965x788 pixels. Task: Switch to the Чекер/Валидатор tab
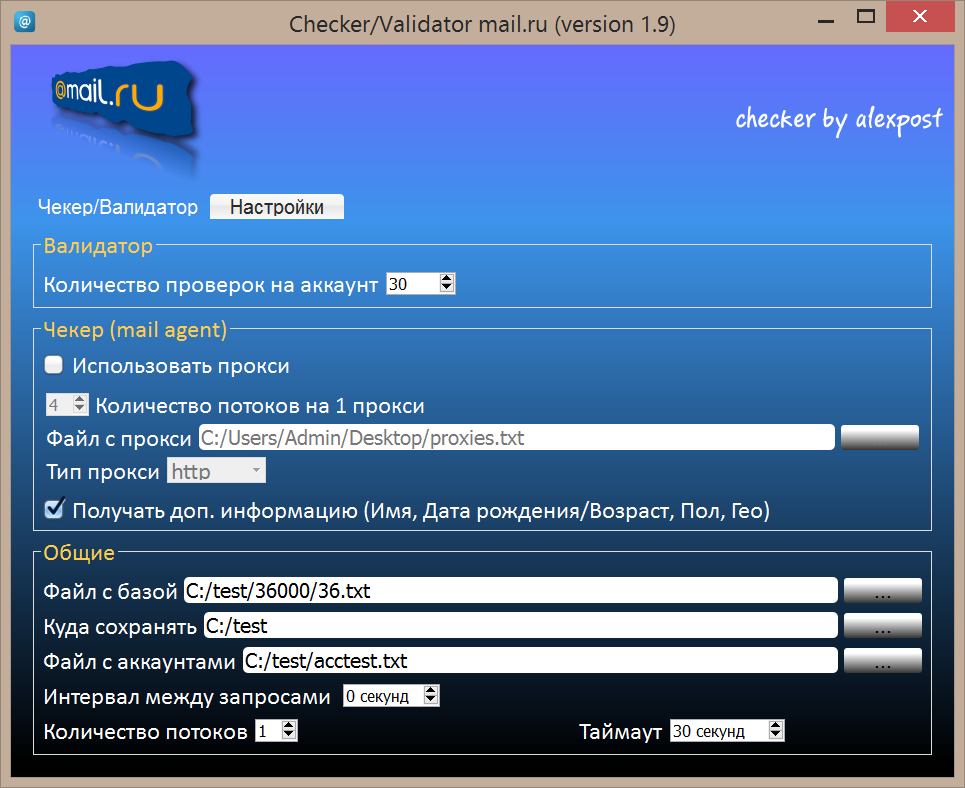(118, 207)
